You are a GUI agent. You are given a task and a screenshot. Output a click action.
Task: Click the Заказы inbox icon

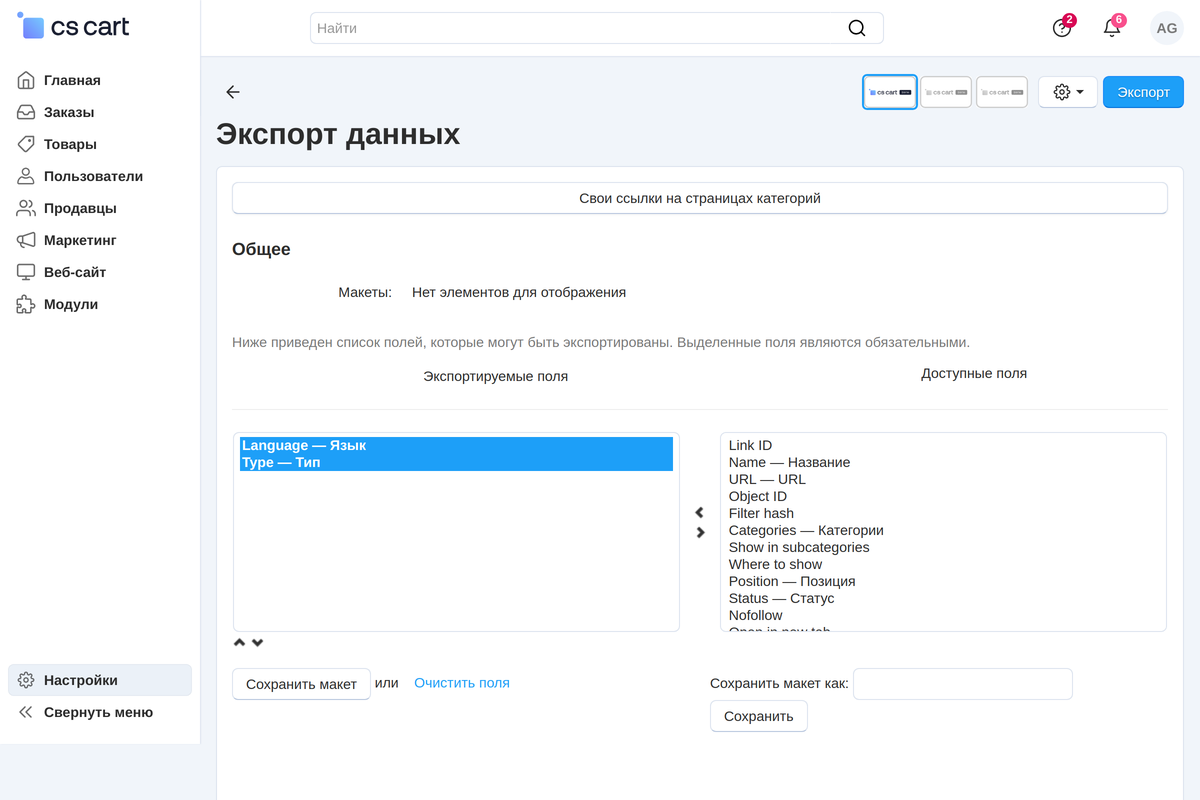(26, 112)
